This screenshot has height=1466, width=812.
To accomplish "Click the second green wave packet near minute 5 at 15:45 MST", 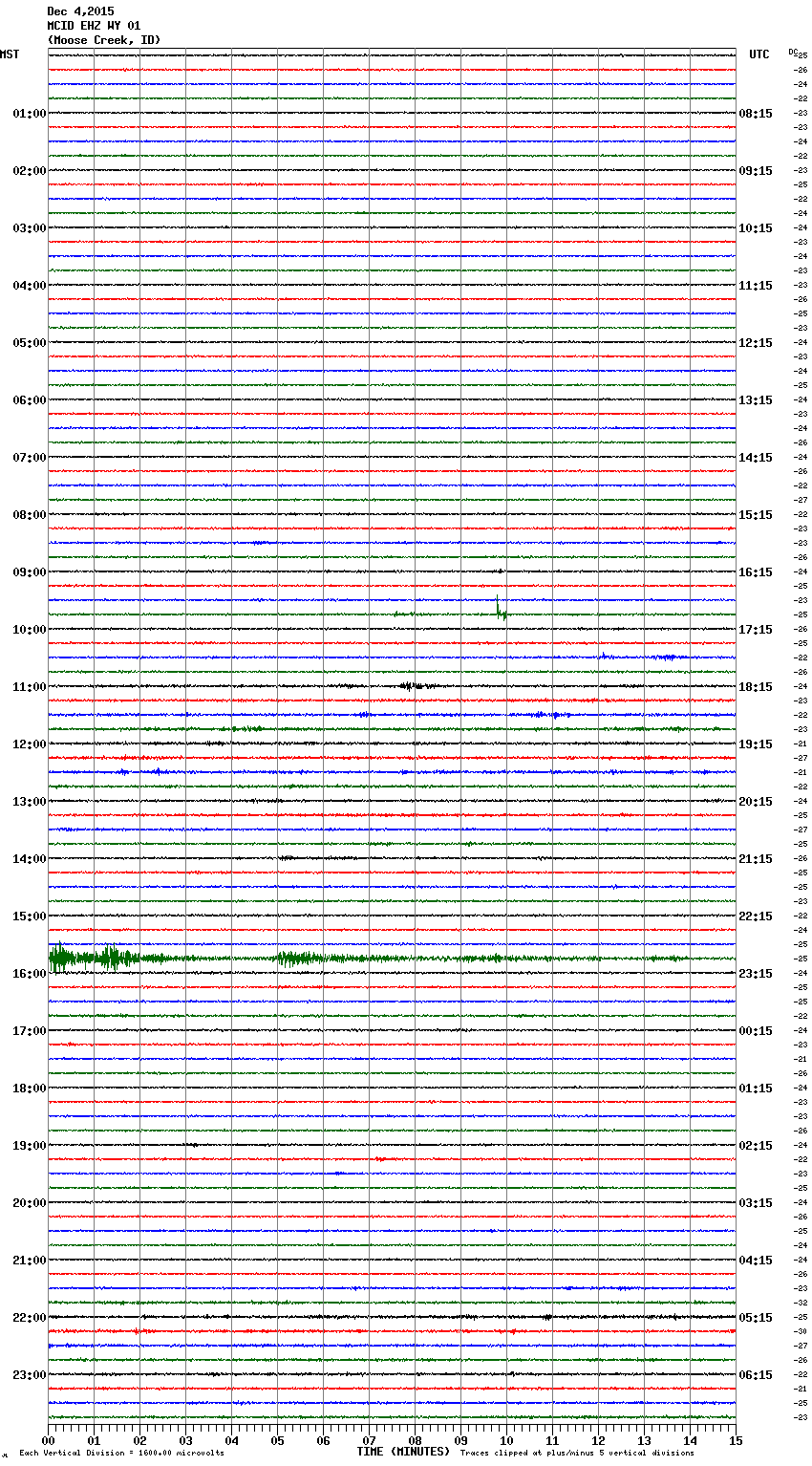I will coord(301,958).
